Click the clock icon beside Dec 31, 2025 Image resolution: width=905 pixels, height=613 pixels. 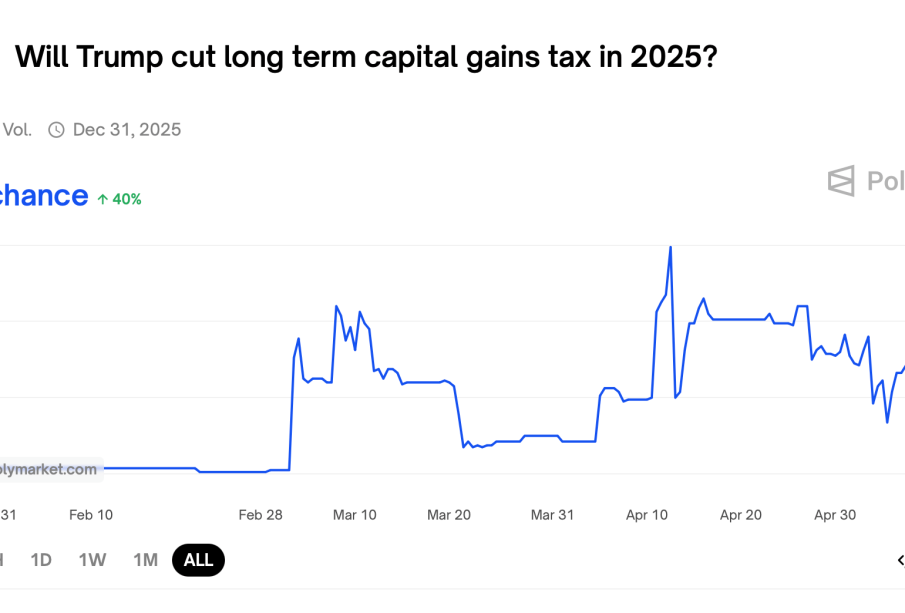57,130
